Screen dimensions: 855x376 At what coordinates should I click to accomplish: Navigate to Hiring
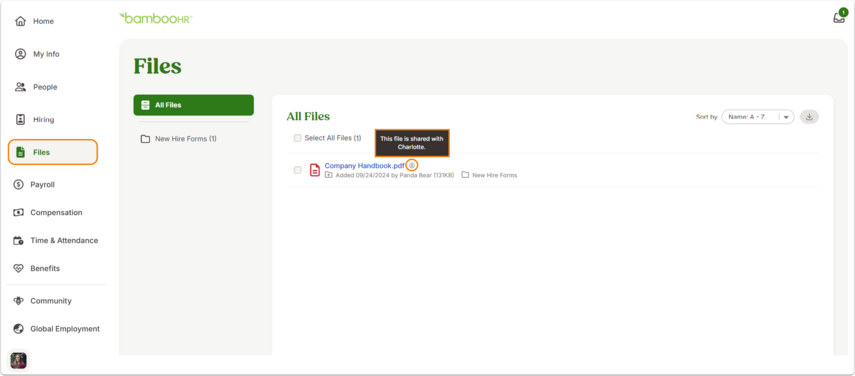[x=34, y=119]
